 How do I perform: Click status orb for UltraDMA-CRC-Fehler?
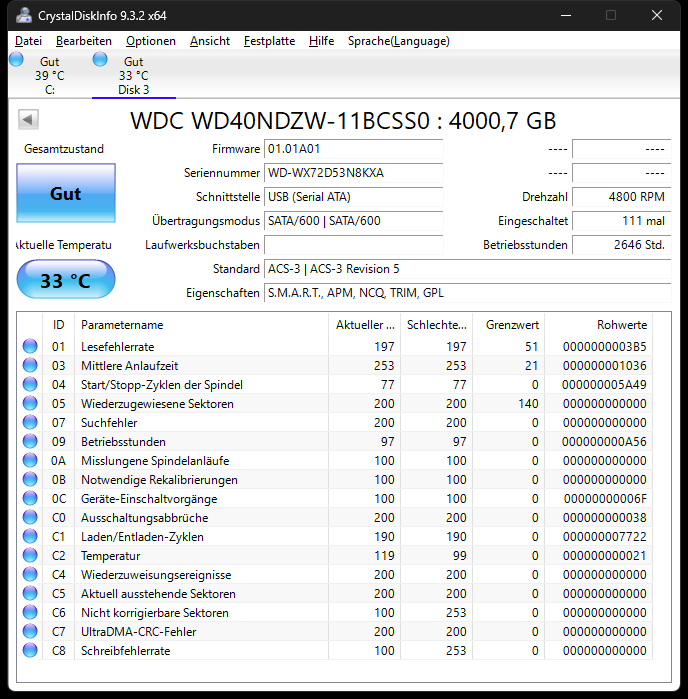[30, 632]
